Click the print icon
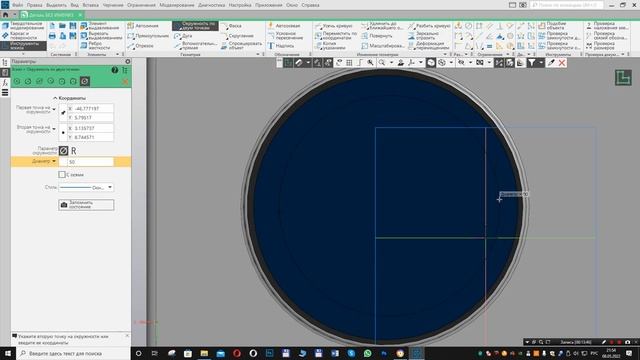This screenshot has width=640, height=360. coord(52,36)
